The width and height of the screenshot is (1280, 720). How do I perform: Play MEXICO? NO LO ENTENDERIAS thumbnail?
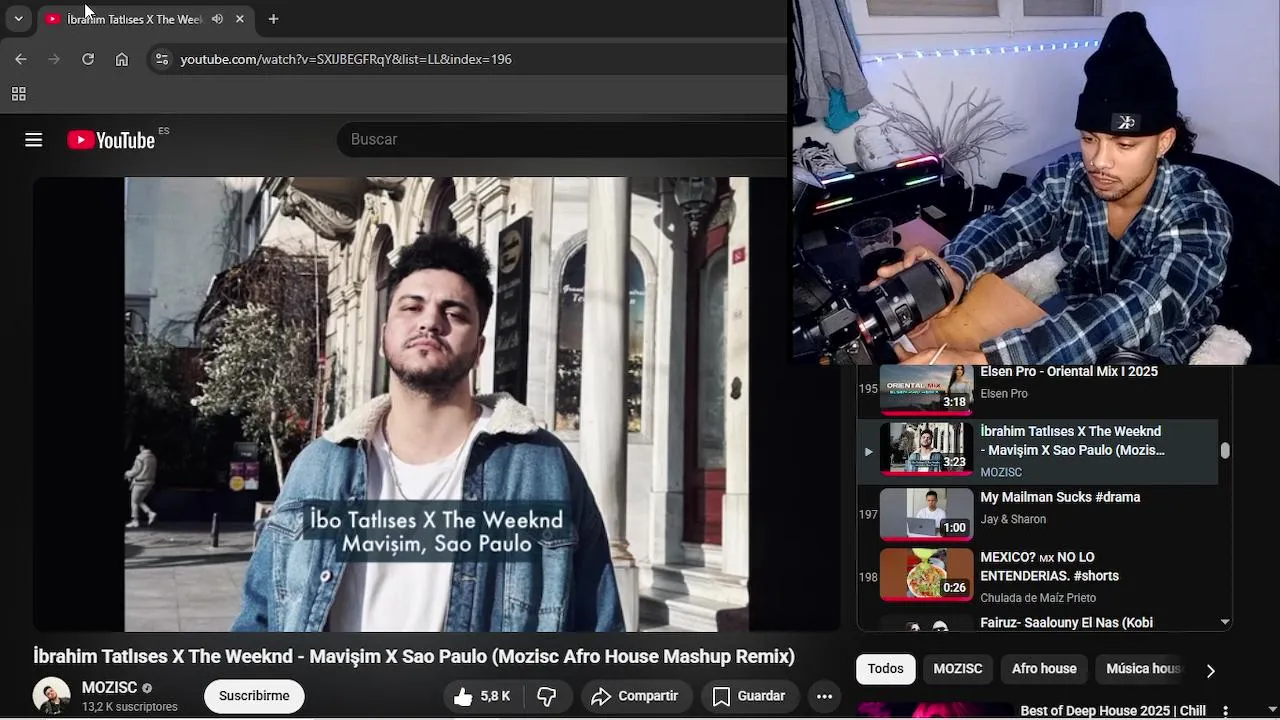click(x=926, y=573)
